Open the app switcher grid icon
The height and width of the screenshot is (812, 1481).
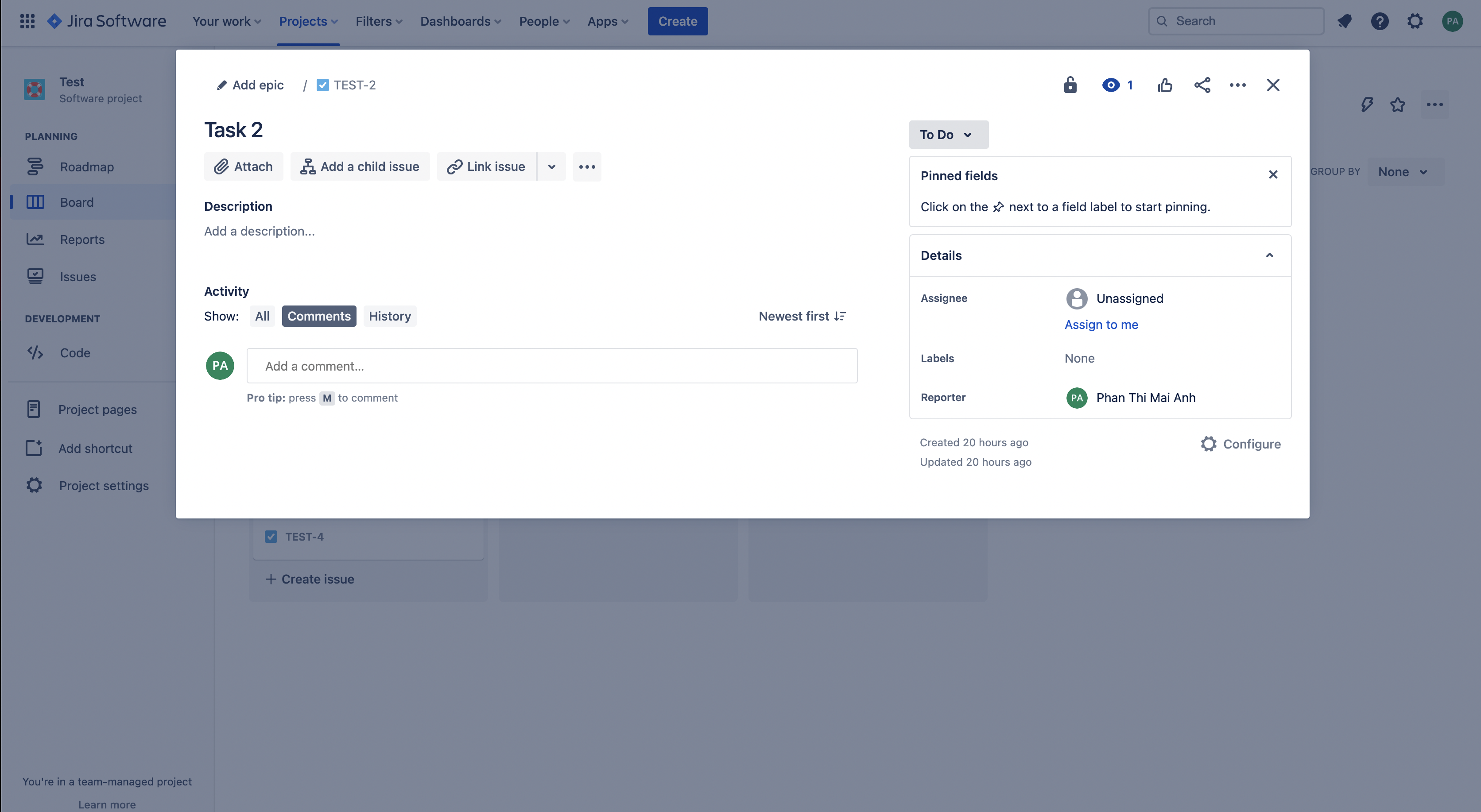(x=27, y=21)
